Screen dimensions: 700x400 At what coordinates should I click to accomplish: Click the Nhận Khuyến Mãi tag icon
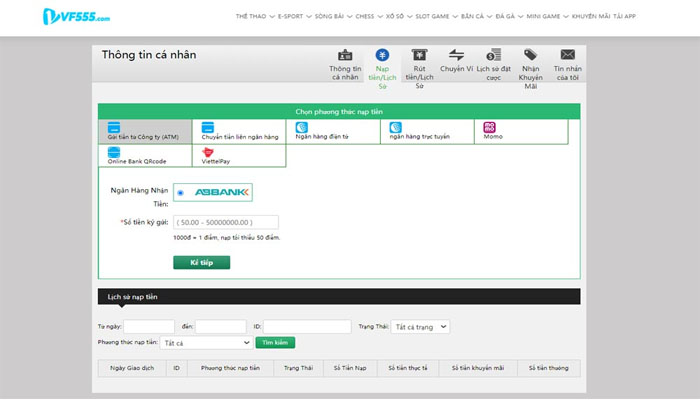tap(531, 56)
